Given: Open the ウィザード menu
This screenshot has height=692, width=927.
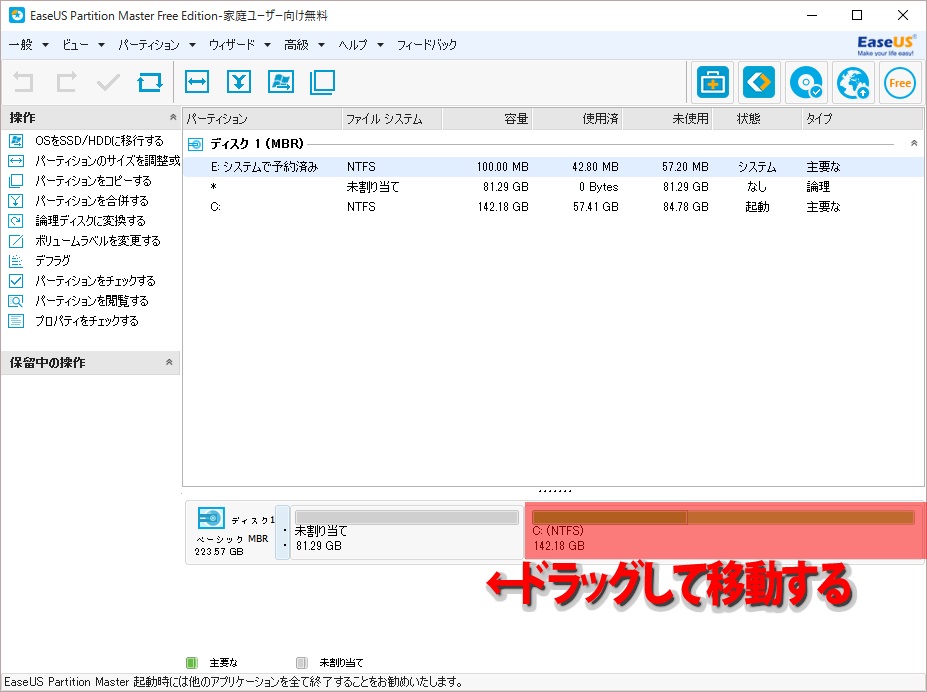Looking at the screenshot, I should pos(232,45).
